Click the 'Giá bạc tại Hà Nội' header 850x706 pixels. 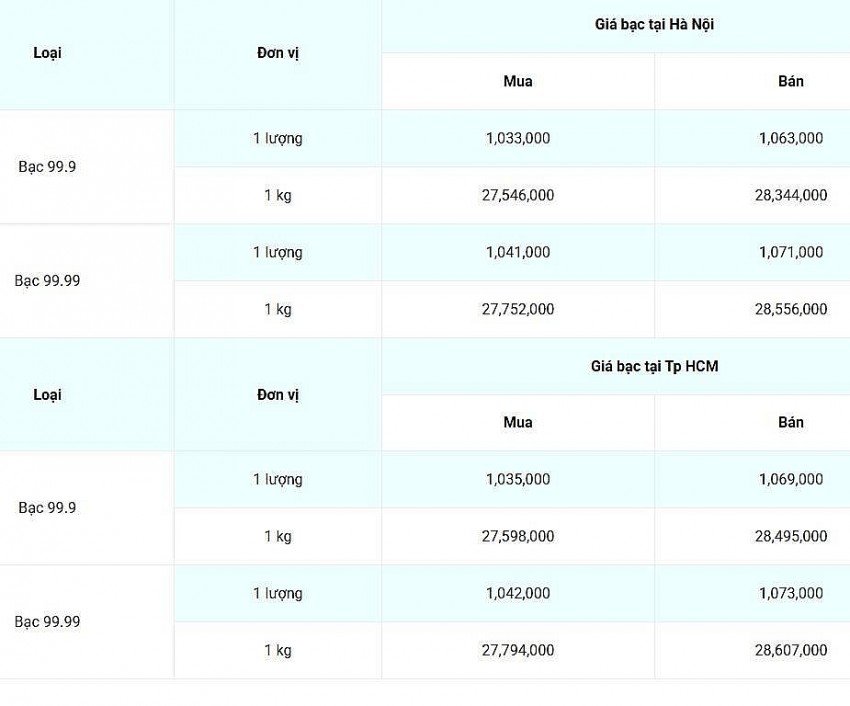pos(654,25)
